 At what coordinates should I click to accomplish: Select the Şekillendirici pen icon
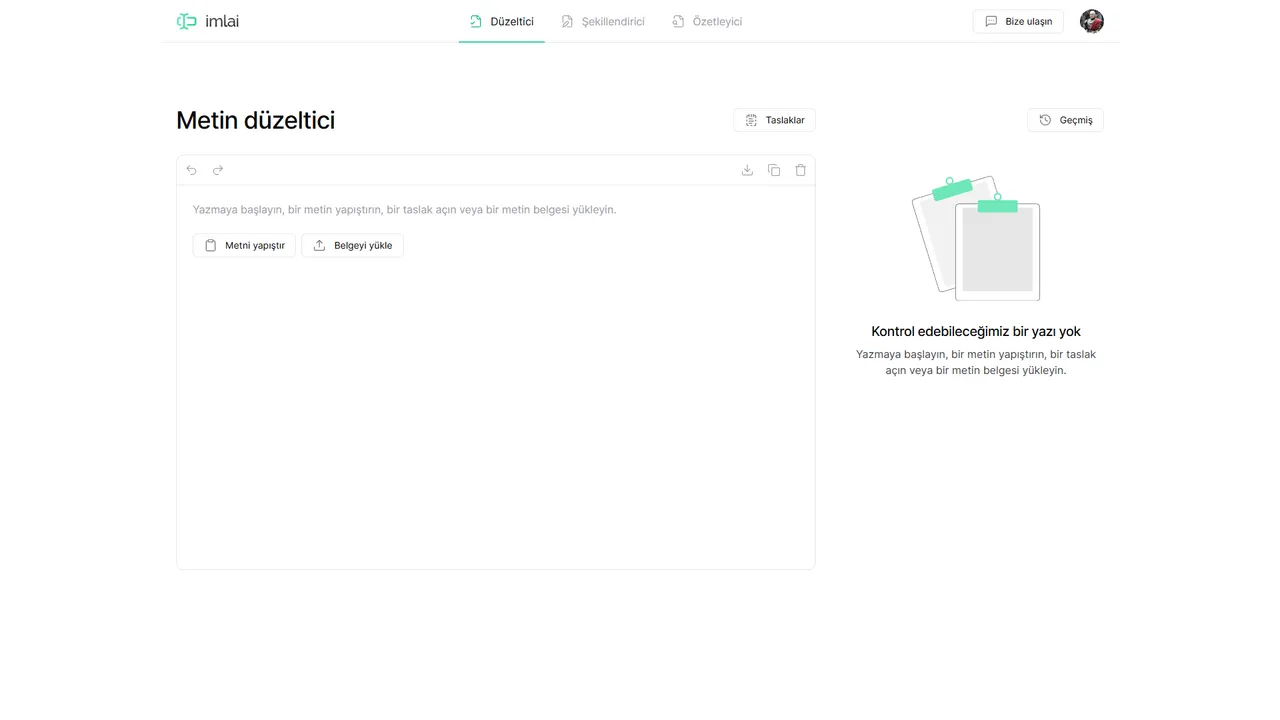coord(567,20)
